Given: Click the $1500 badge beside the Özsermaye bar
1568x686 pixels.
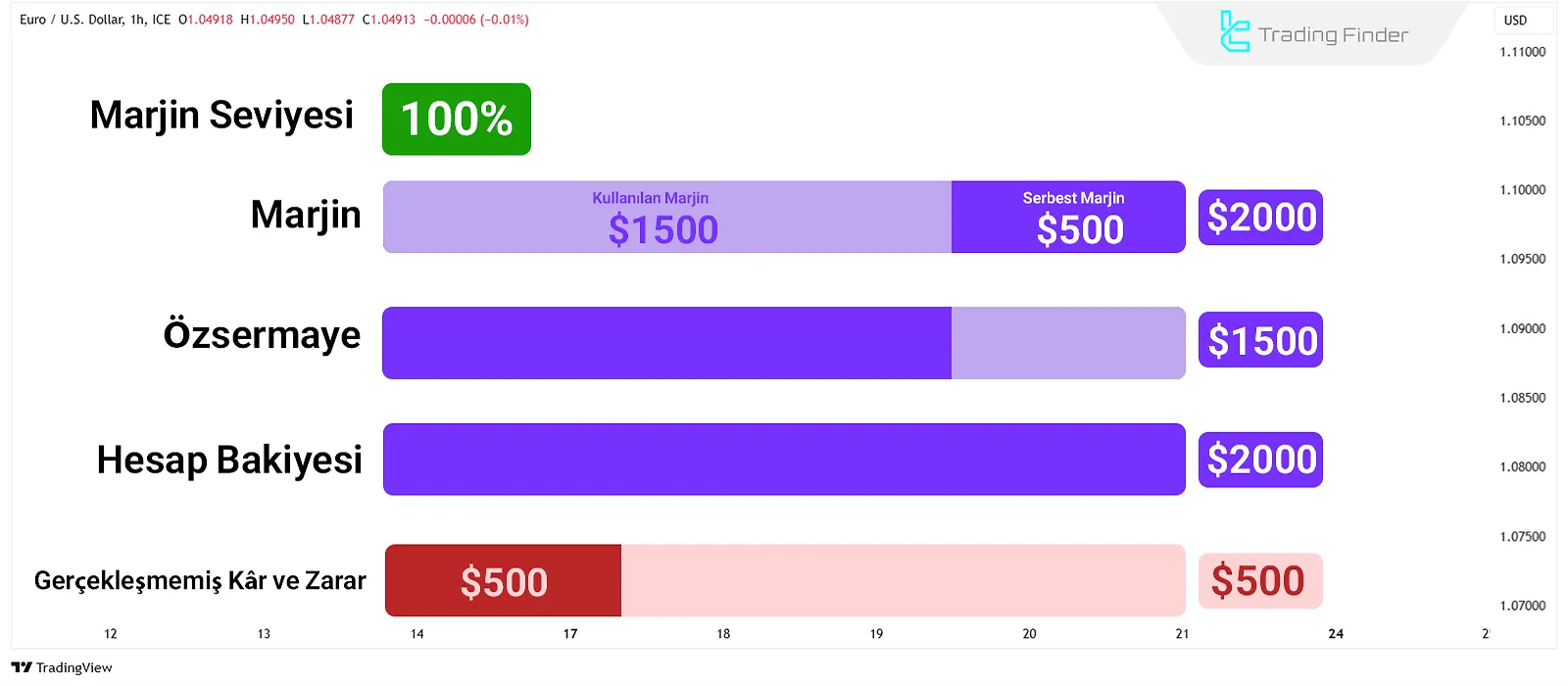Looking at the screenshot, I should click(1260, 340).
